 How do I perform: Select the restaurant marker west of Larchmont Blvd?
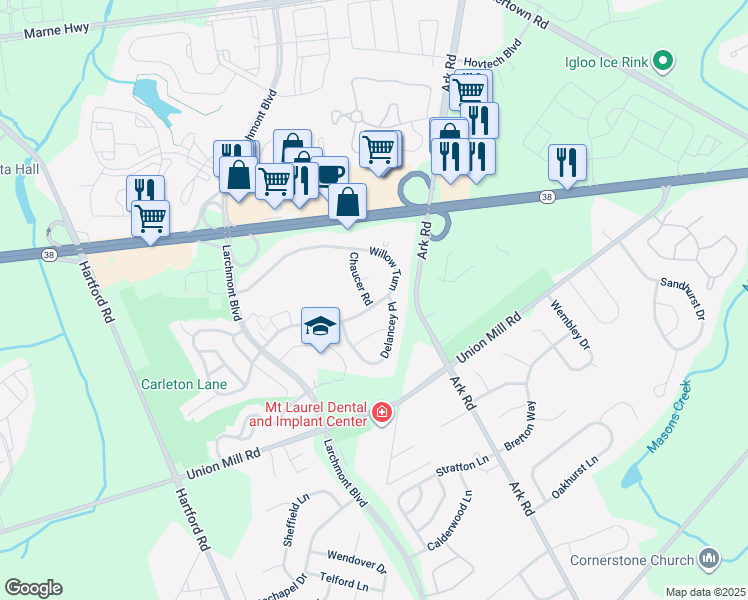click(x=145, y=188)
